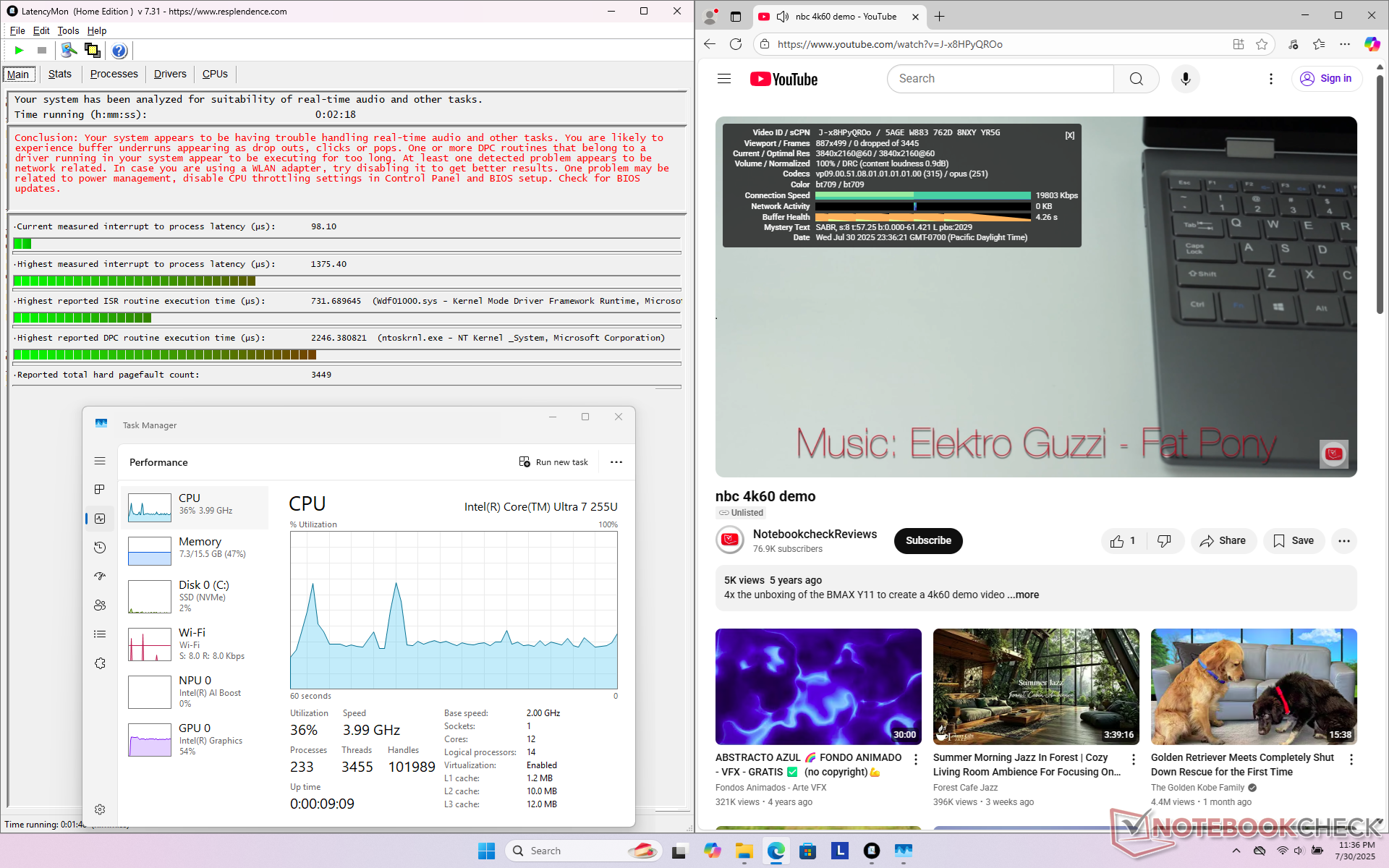Click YouTube voice search microphone icon
1389x868 pixels.
[1185, 79]
